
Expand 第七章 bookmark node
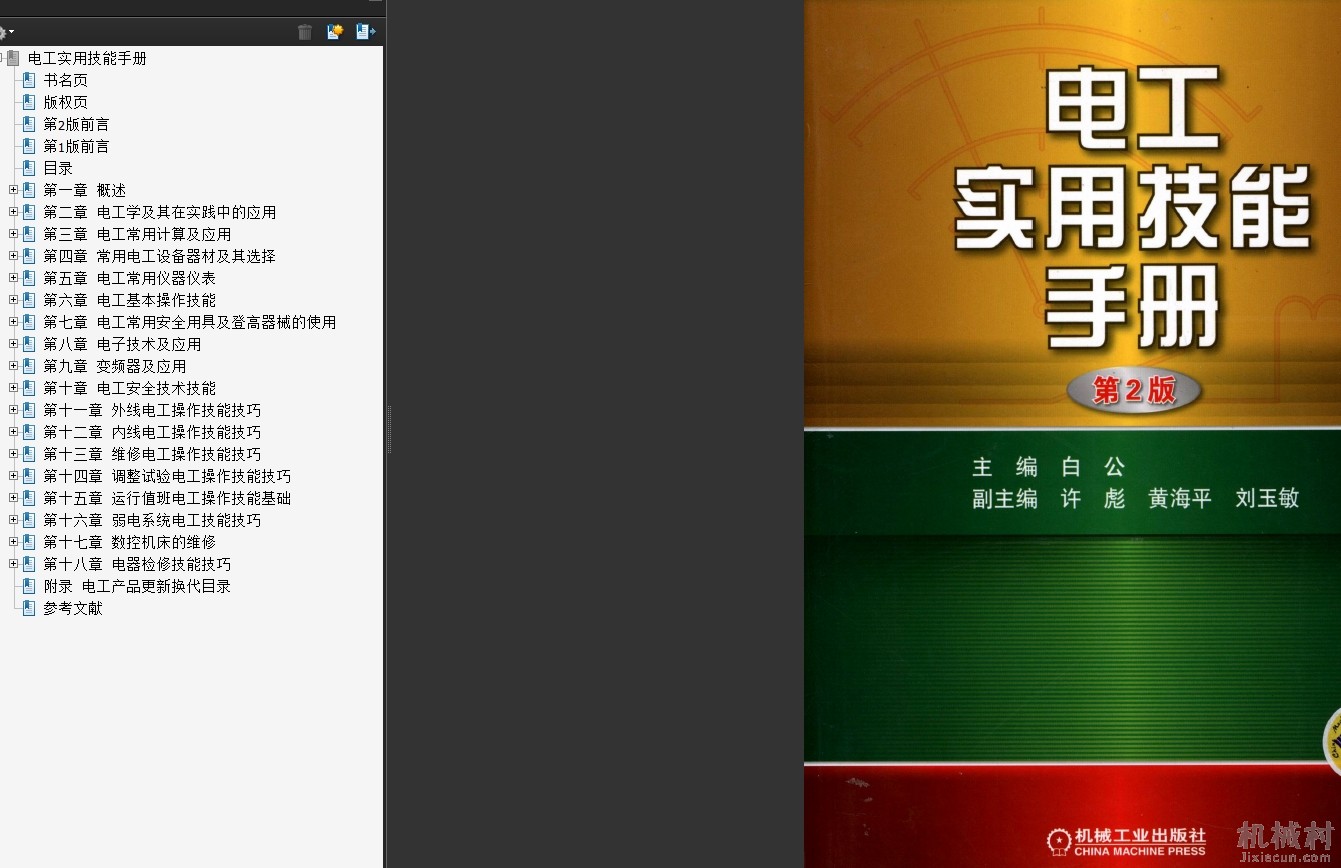coord(13,322)
